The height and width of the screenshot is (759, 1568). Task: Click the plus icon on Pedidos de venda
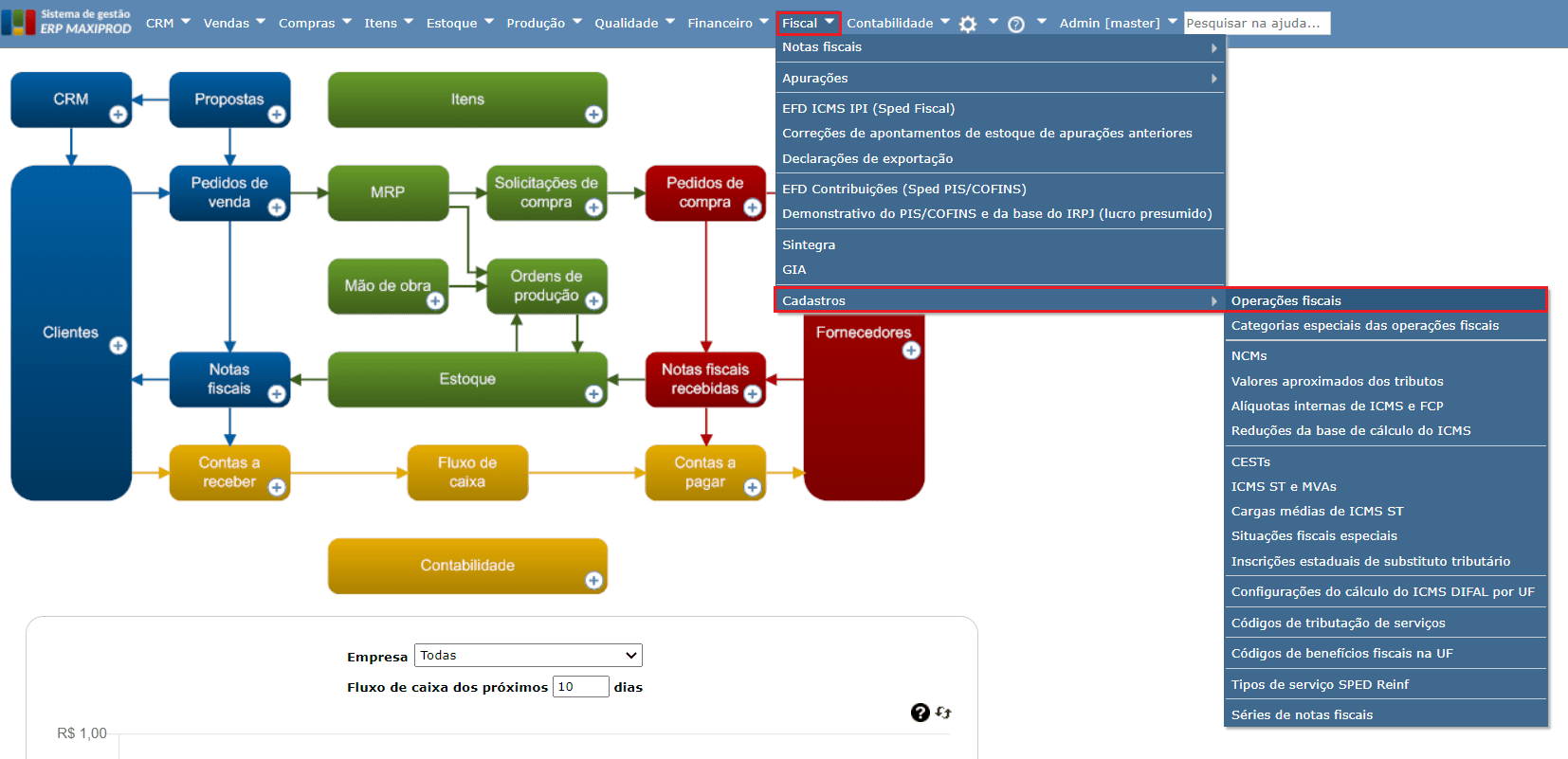coord(277,208)
